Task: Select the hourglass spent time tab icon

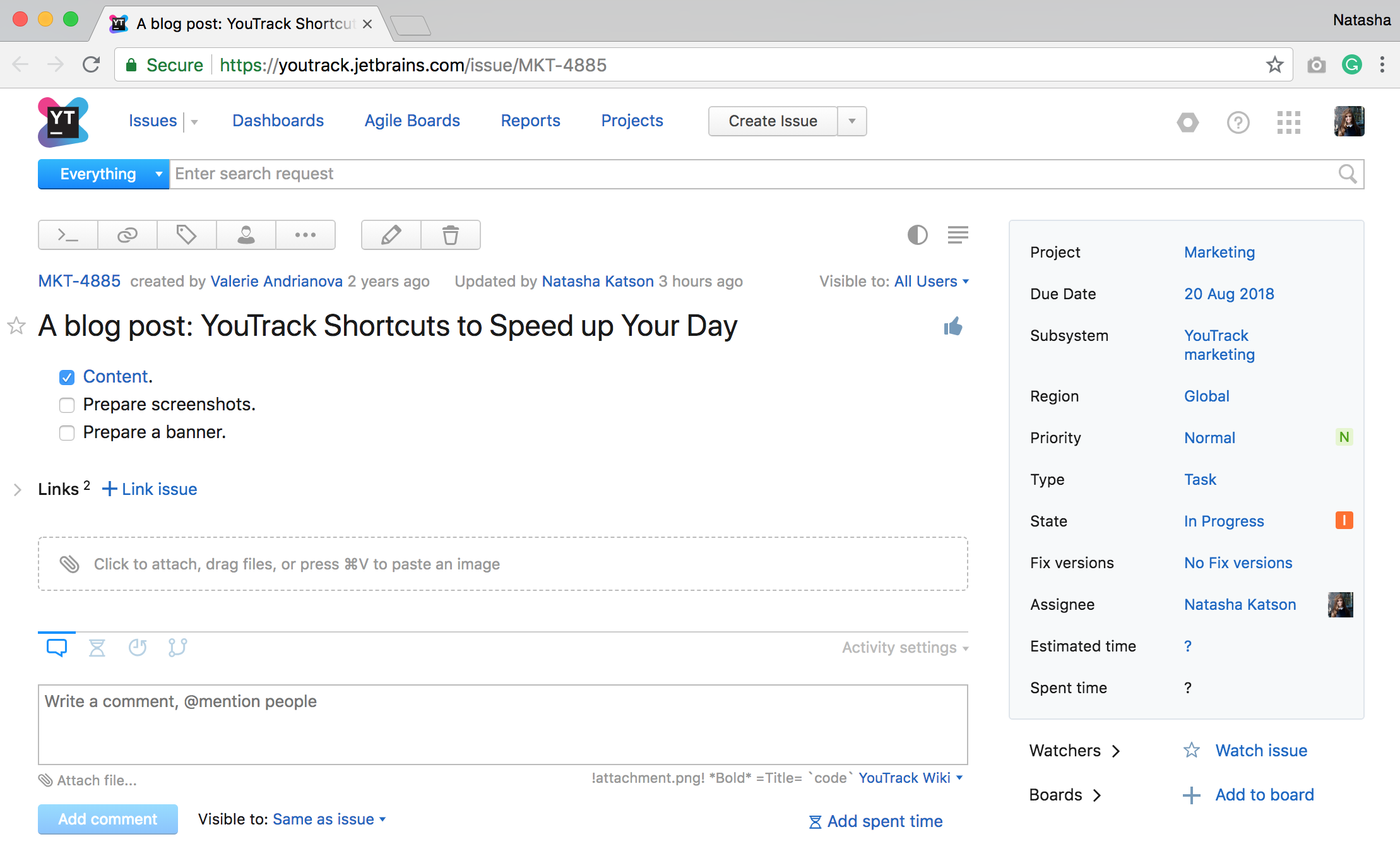Action: (x=97, y=647)
